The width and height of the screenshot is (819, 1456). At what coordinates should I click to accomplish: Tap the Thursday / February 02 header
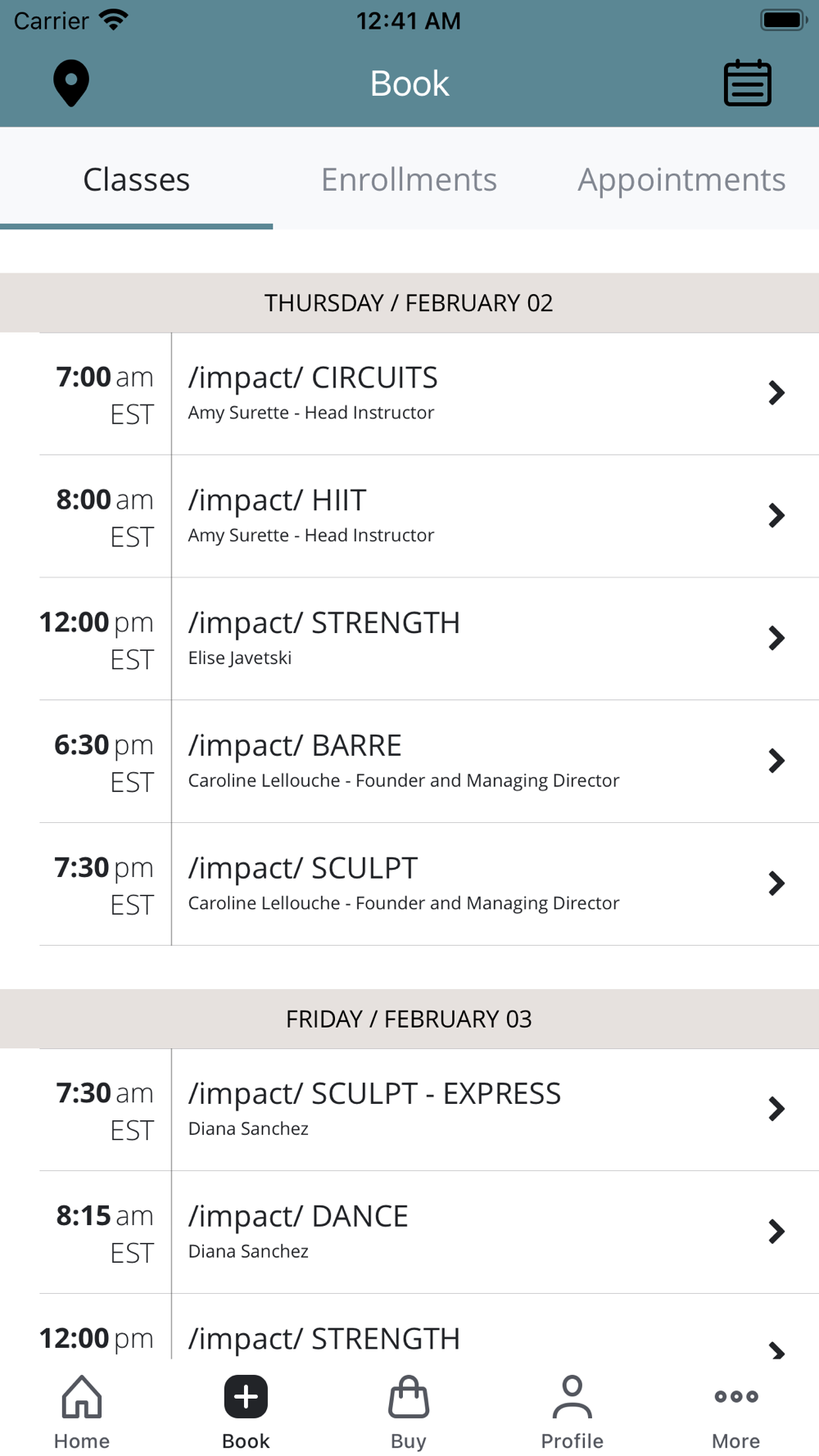(409, 303)
